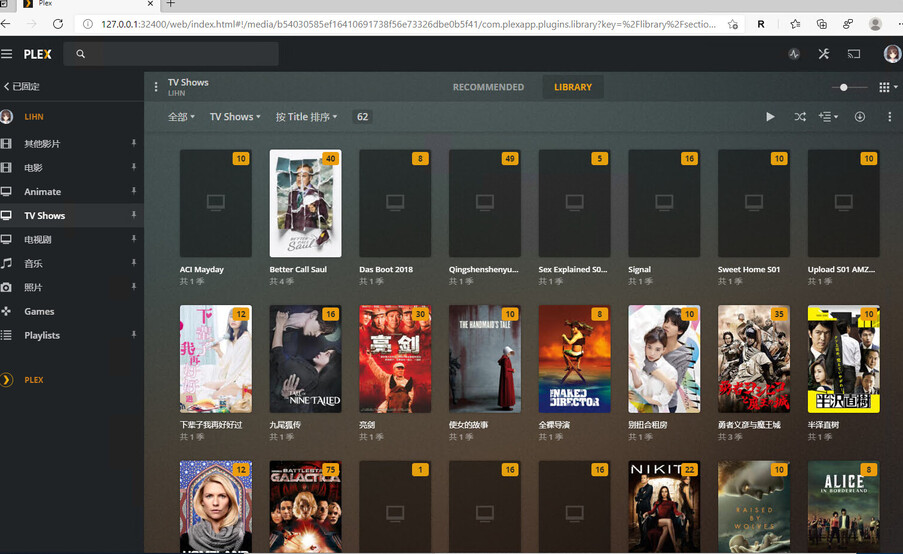Click the 半泽直树 title link
The image size is (903, 554).
pyautogui.click(x=823, y=425)
